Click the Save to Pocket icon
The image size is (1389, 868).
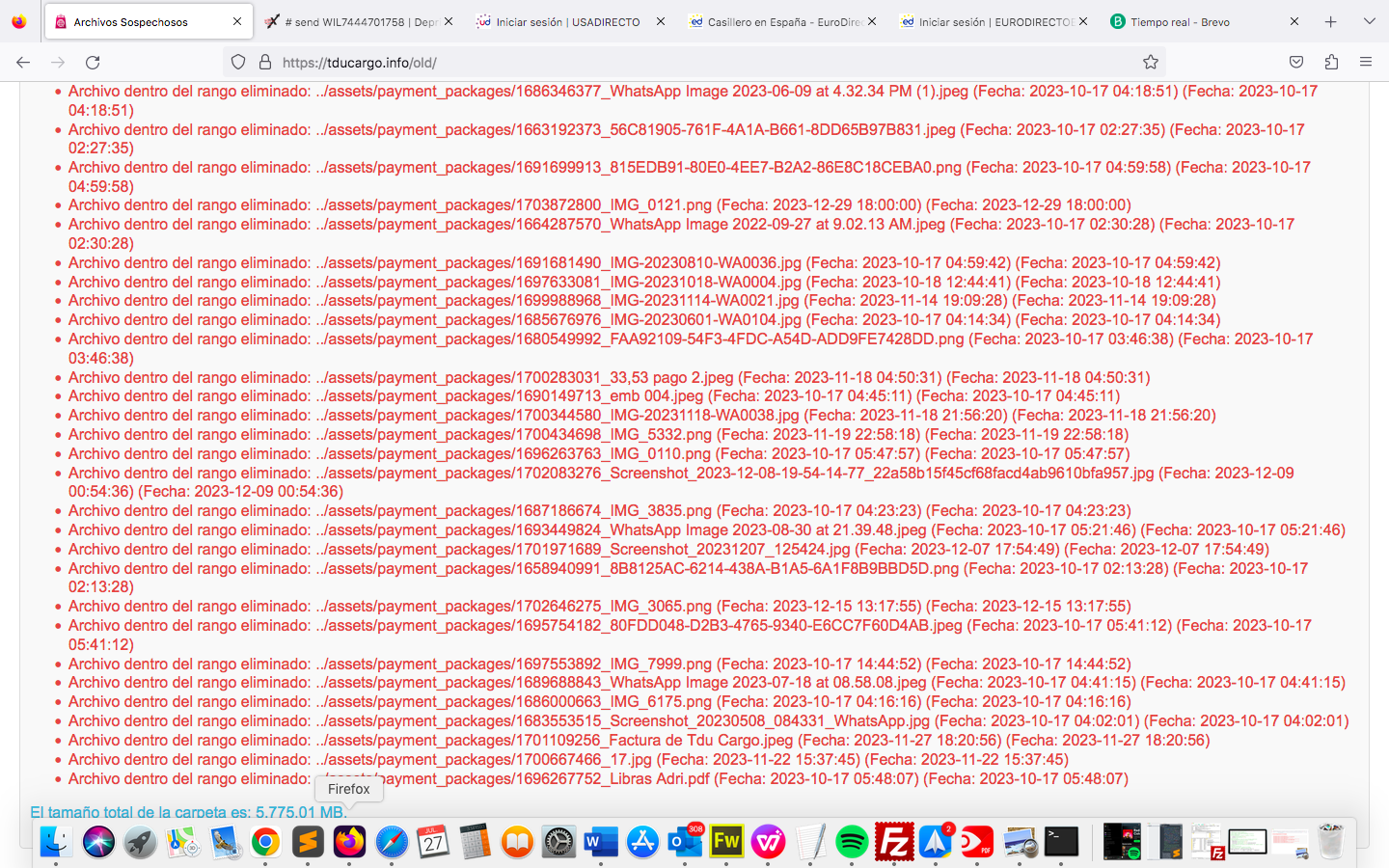(1296, 63)
